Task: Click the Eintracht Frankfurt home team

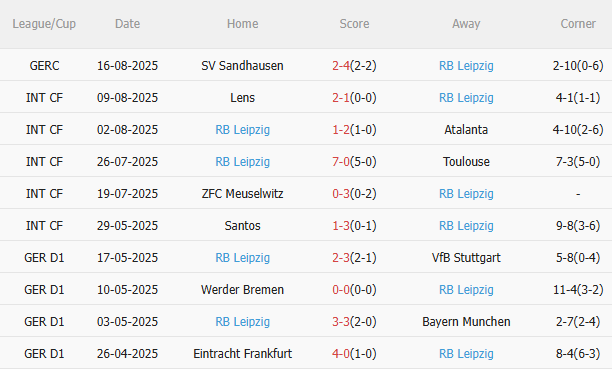Action: [242, 354]
